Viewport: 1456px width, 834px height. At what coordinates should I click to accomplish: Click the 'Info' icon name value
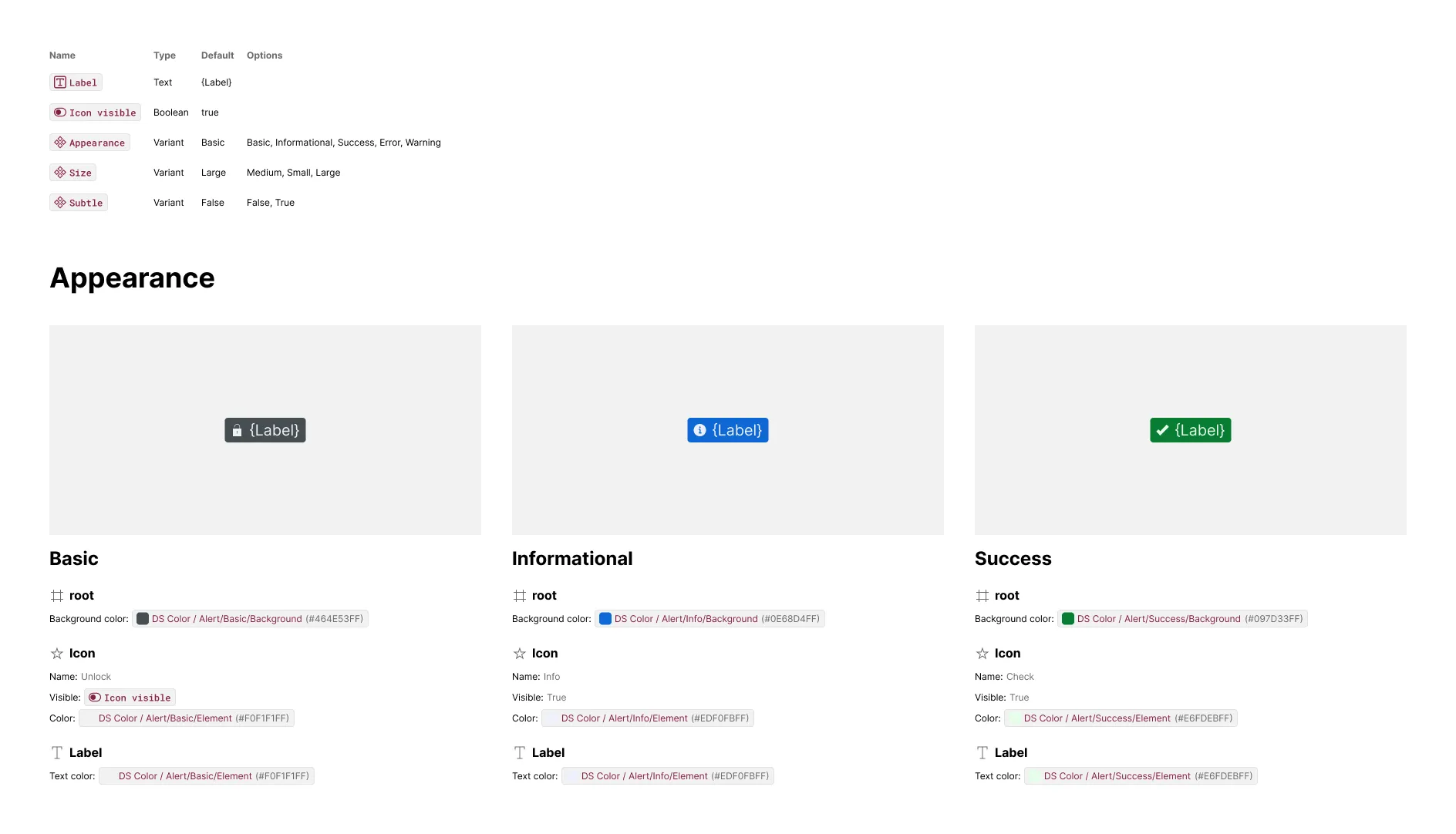(x=551, y=677)
